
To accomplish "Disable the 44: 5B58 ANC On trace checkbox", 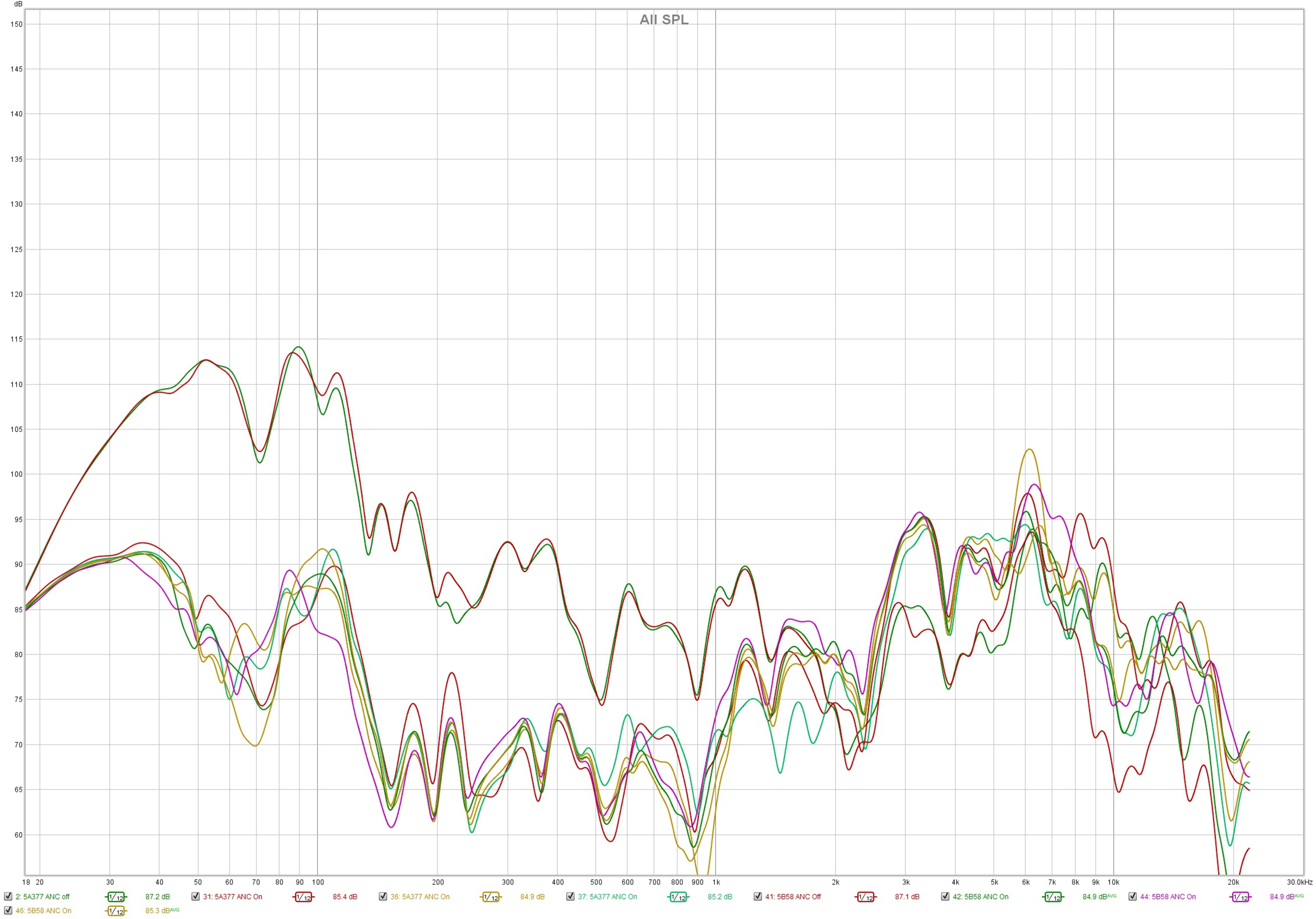I will (x=1133, y=896).
